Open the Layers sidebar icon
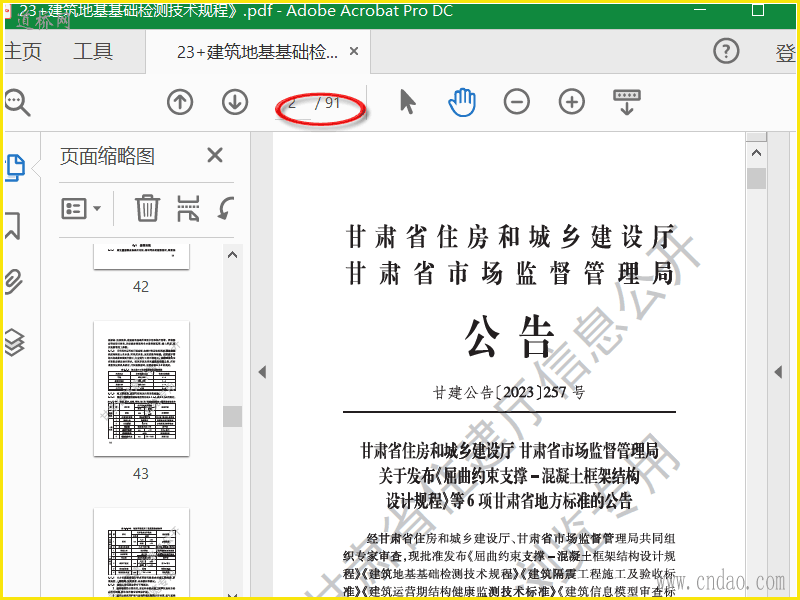This screenshot has width=800, height=600. 14,342
